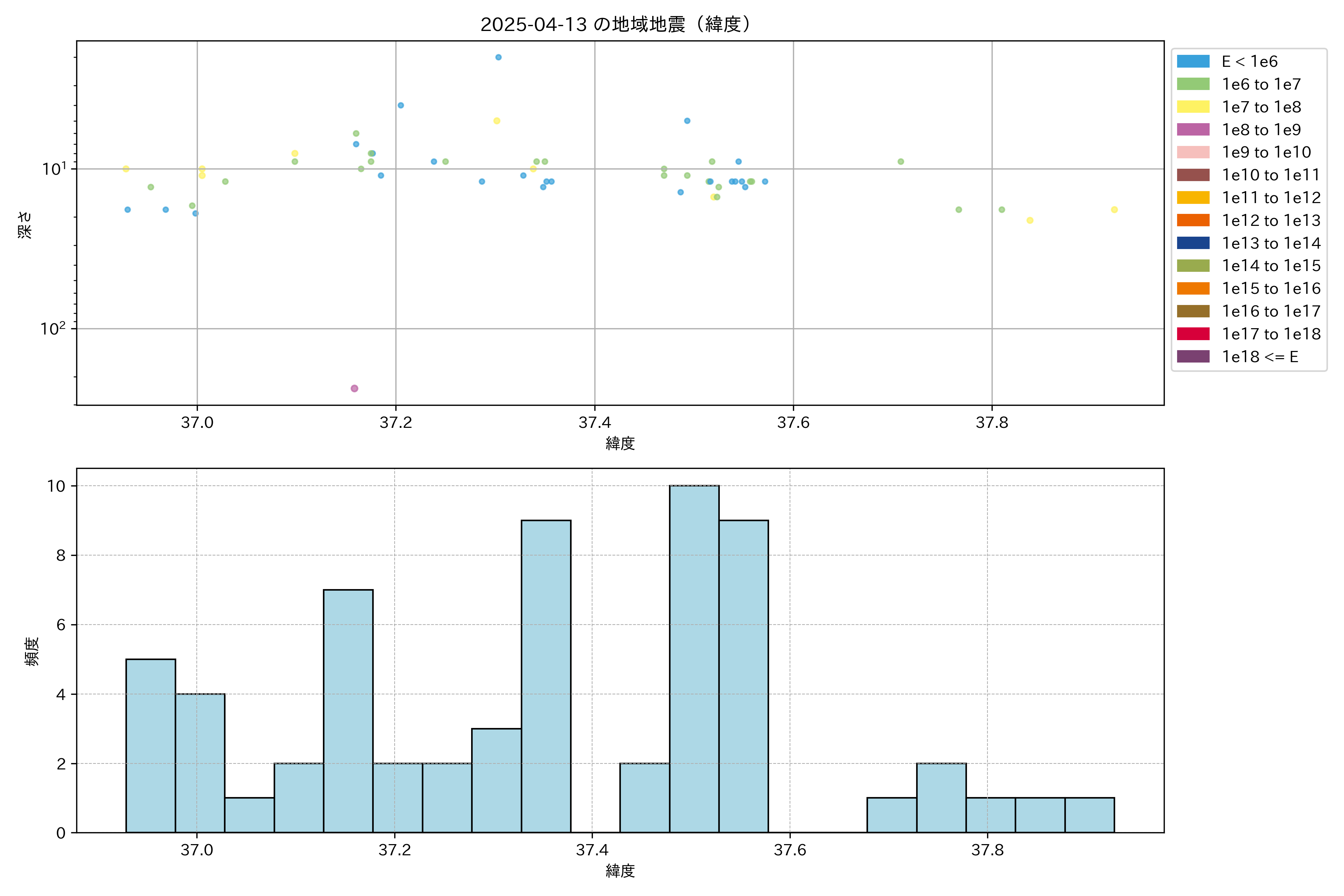Click the tallest histogram bar with frequency 10
Viewport: 1344px width, 896px height.
(x=694, y=659)
